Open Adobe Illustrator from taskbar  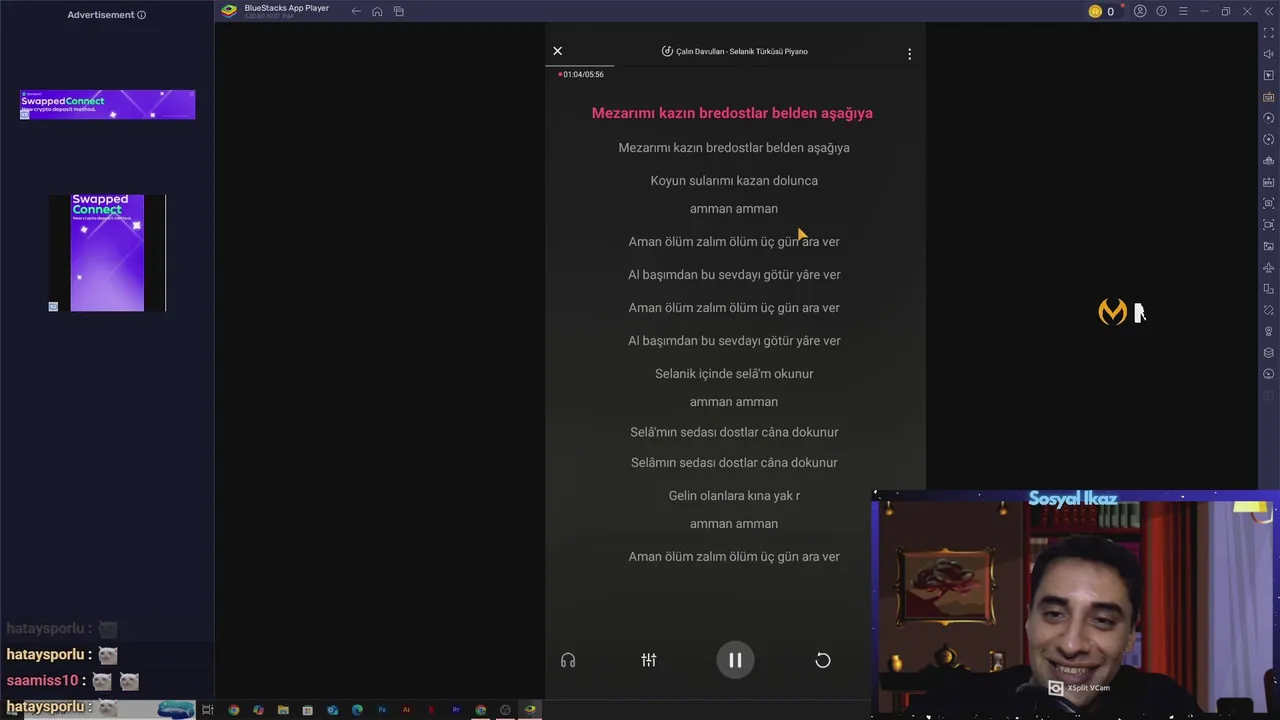click(x=406, y=710)
